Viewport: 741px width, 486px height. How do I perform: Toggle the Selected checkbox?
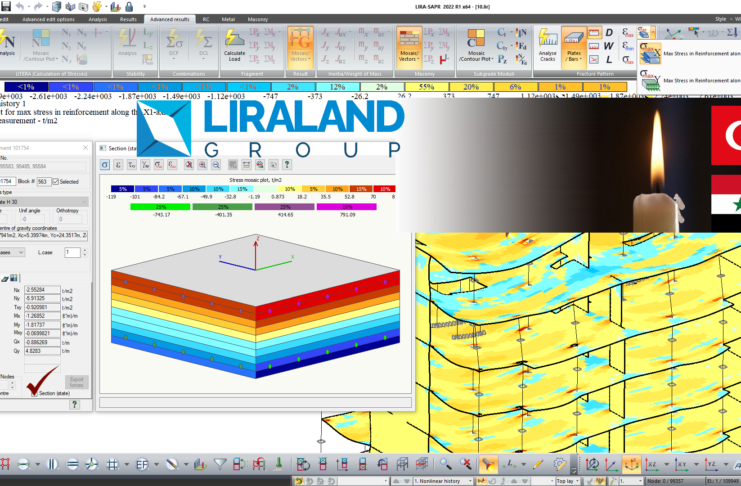53,181
